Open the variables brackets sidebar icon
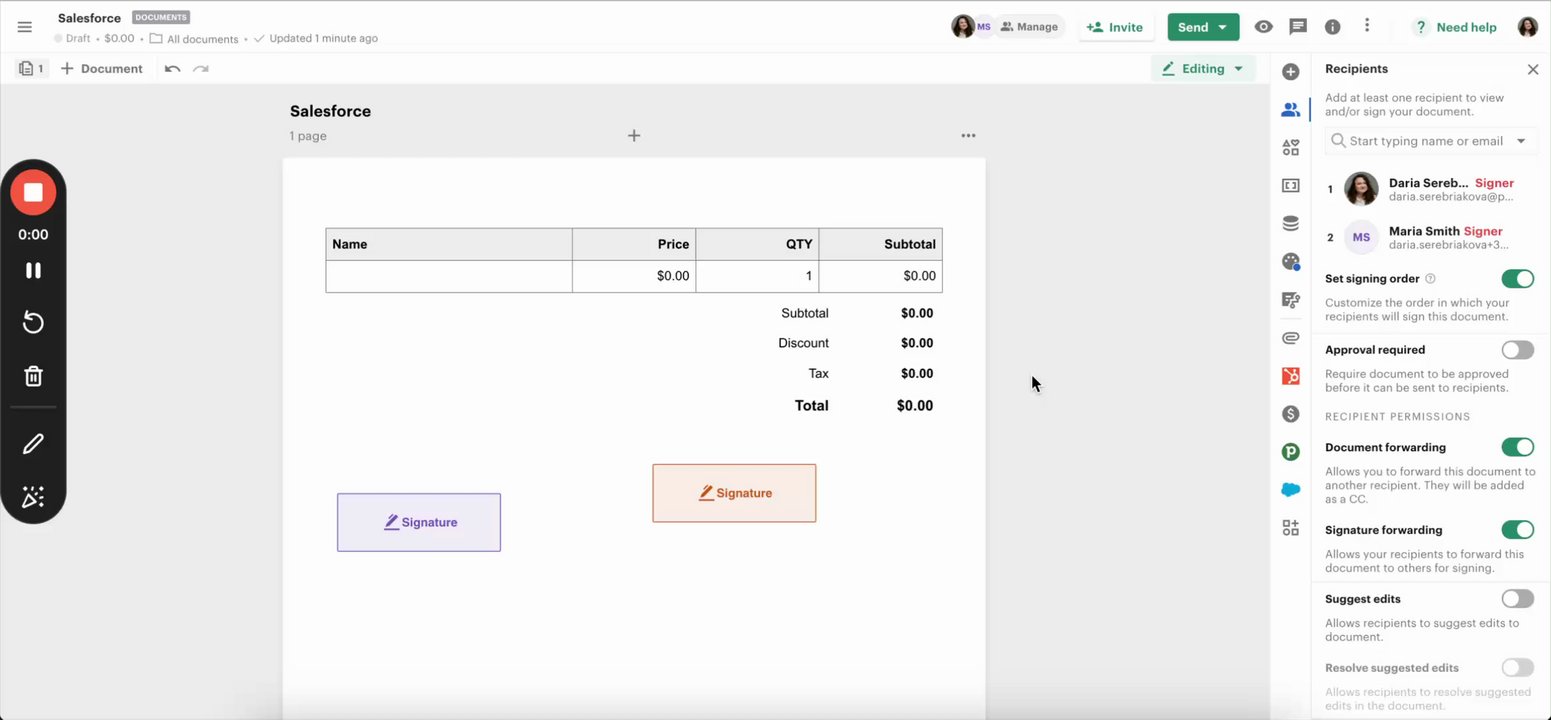Screen dimensions: 1551x720 click(x=1291, y=186)
